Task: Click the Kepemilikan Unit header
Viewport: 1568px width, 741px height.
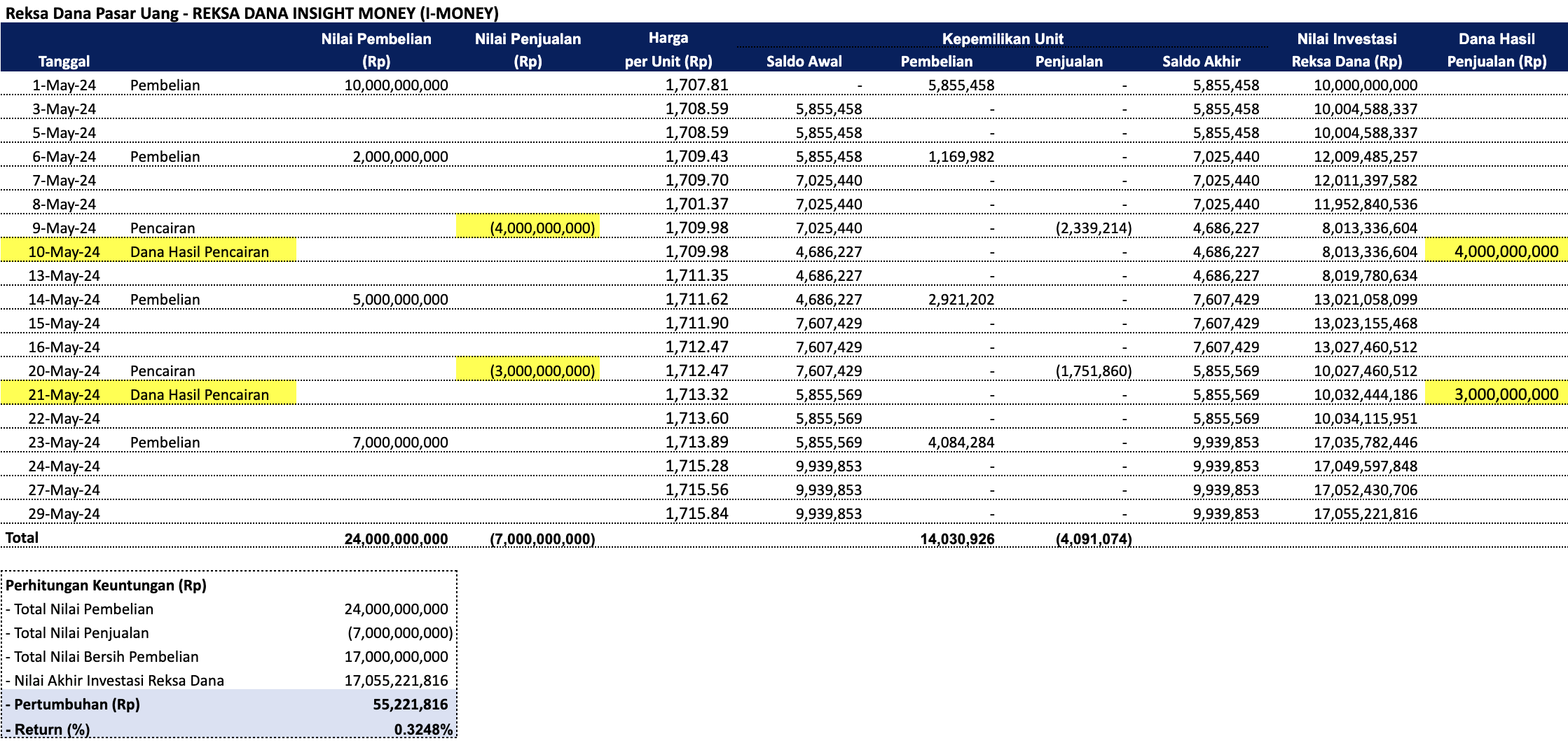Action: (1003, 39)
